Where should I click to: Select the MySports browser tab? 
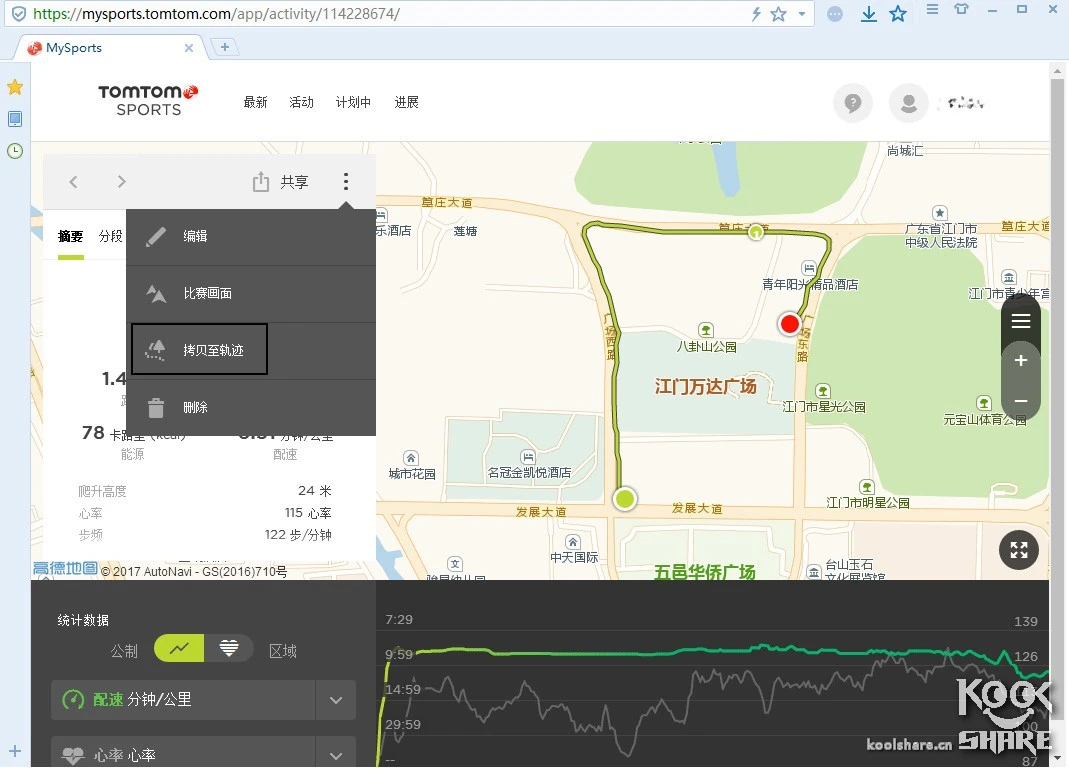111,48
